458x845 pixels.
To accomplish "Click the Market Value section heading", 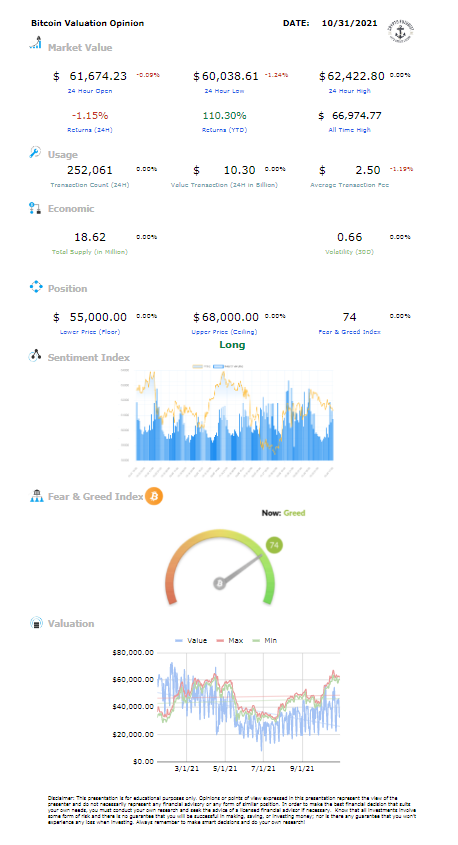I will click(x=80, y=47).
